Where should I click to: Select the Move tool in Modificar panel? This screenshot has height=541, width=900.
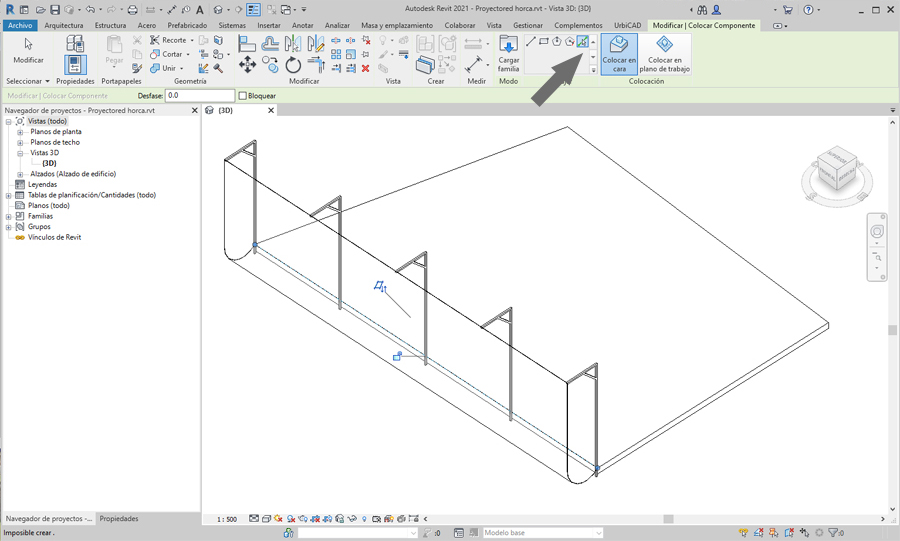pyautogui.click(x=247, y=65)
